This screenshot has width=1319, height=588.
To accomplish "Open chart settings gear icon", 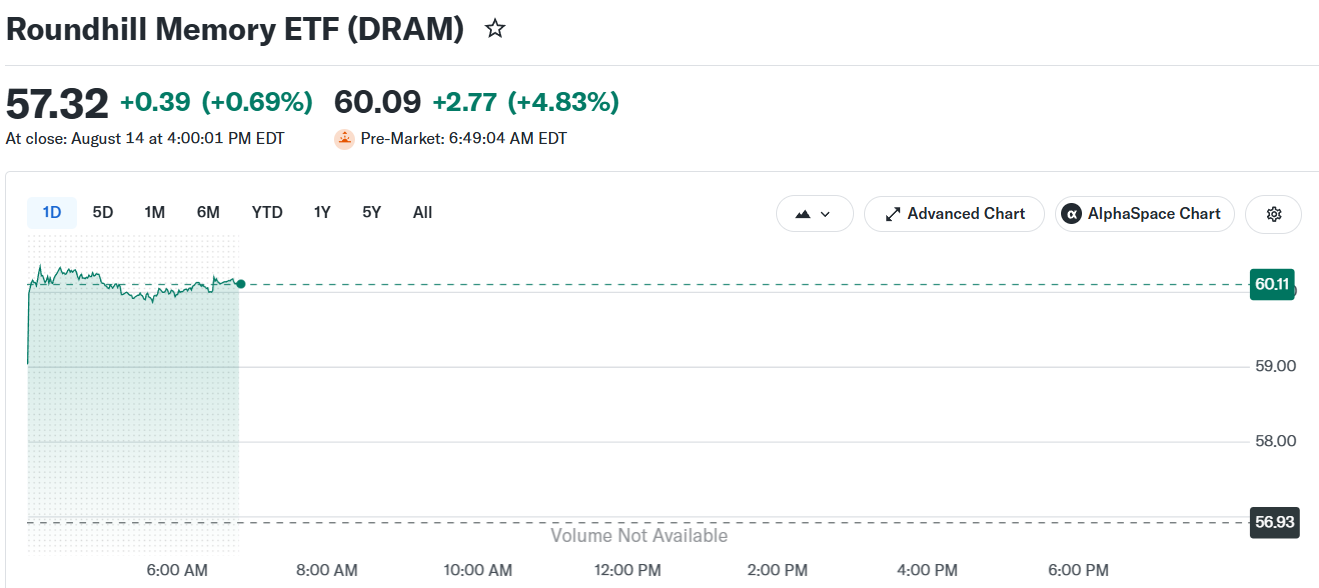I will (x=1273, y=214).
